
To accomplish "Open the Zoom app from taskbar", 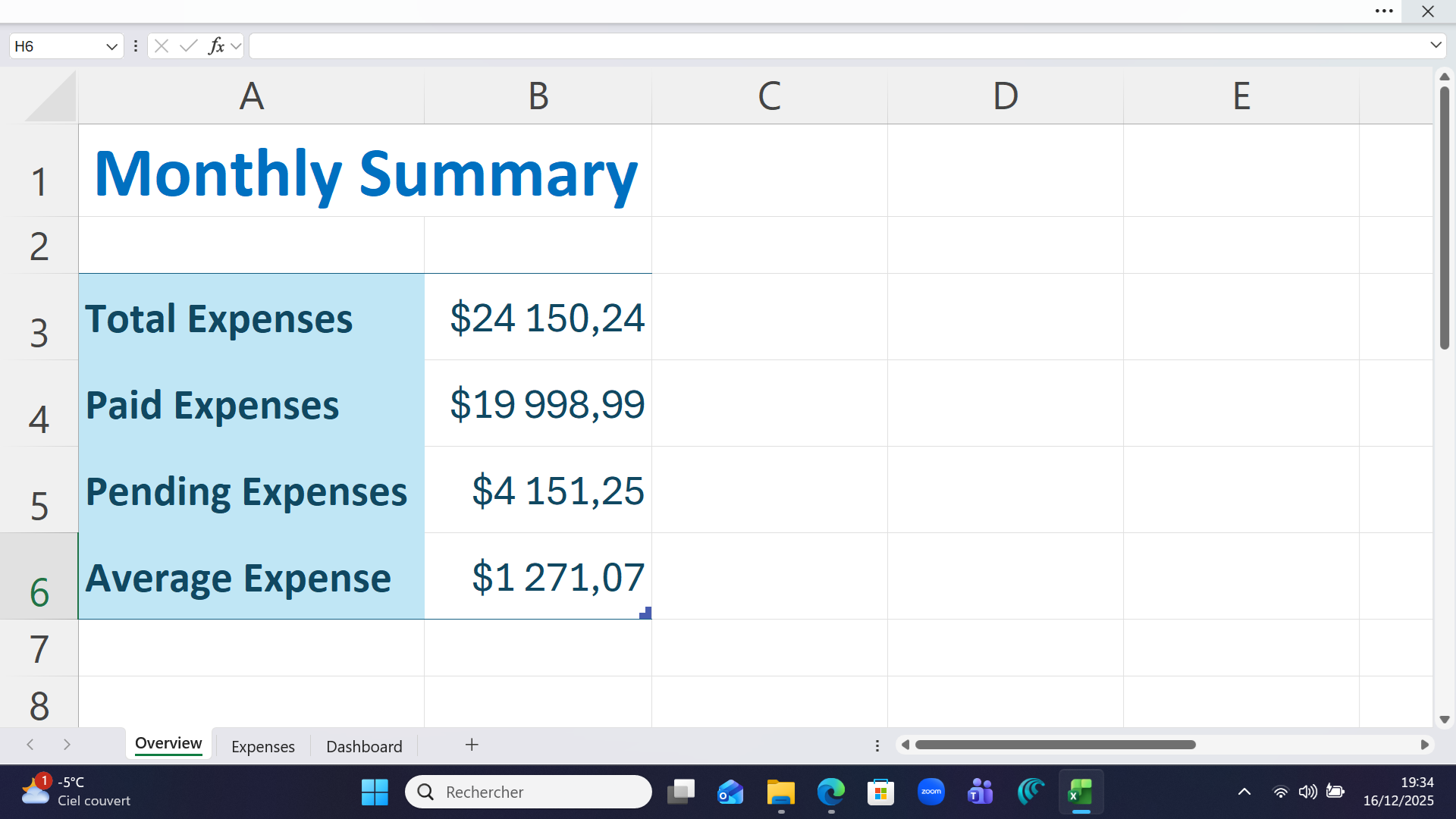I will pyautogui.click(x=930, y=792).
